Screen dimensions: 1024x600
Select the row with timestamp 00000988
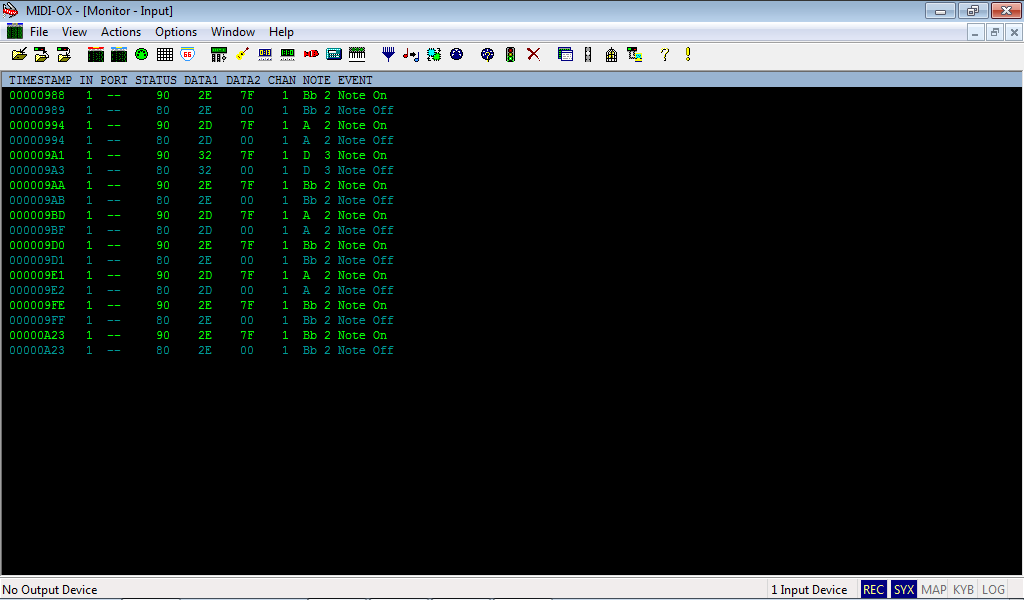[198, 95]
